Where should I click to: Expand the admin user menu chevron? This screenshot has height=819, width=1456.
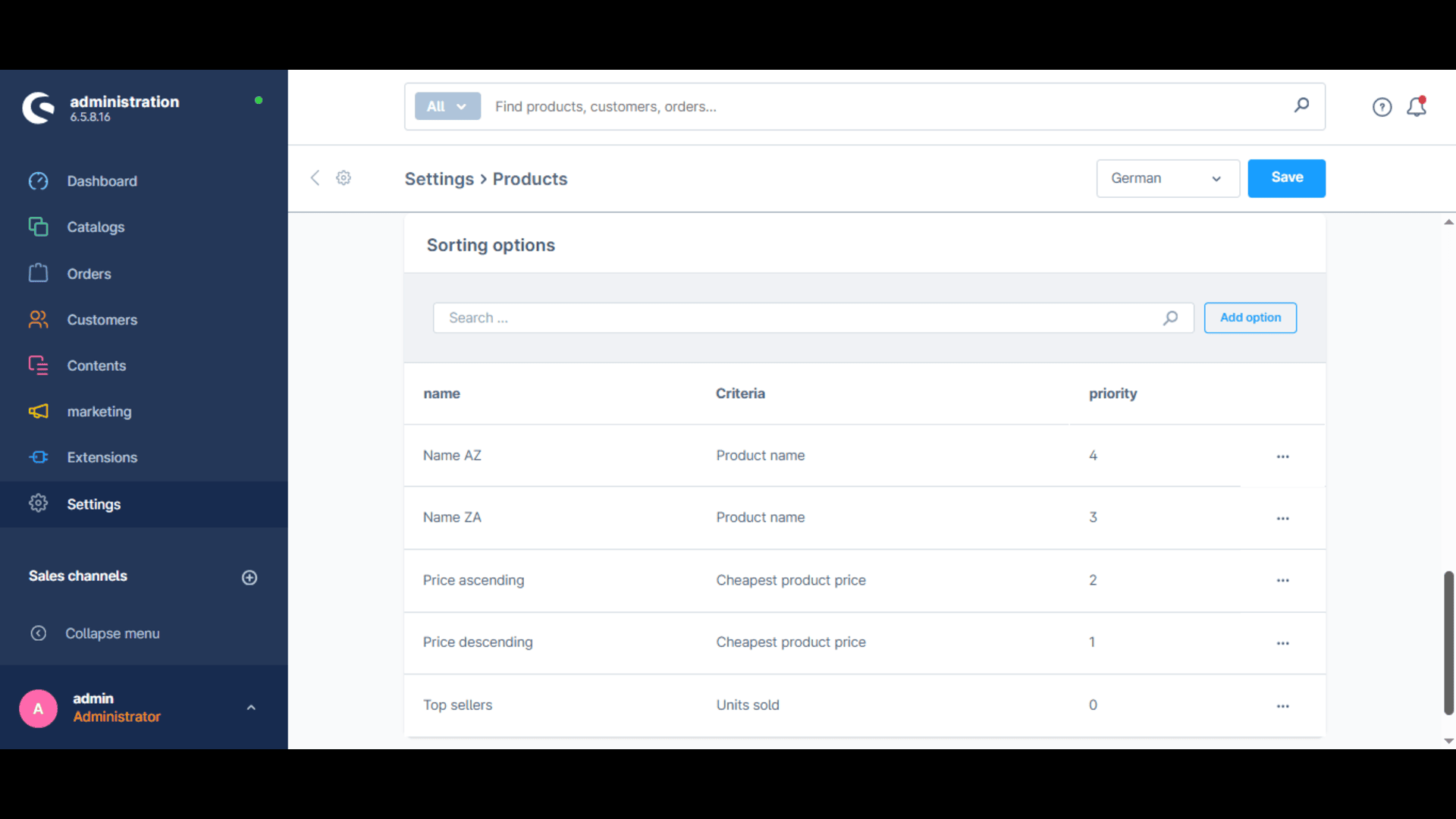point(251,708)
